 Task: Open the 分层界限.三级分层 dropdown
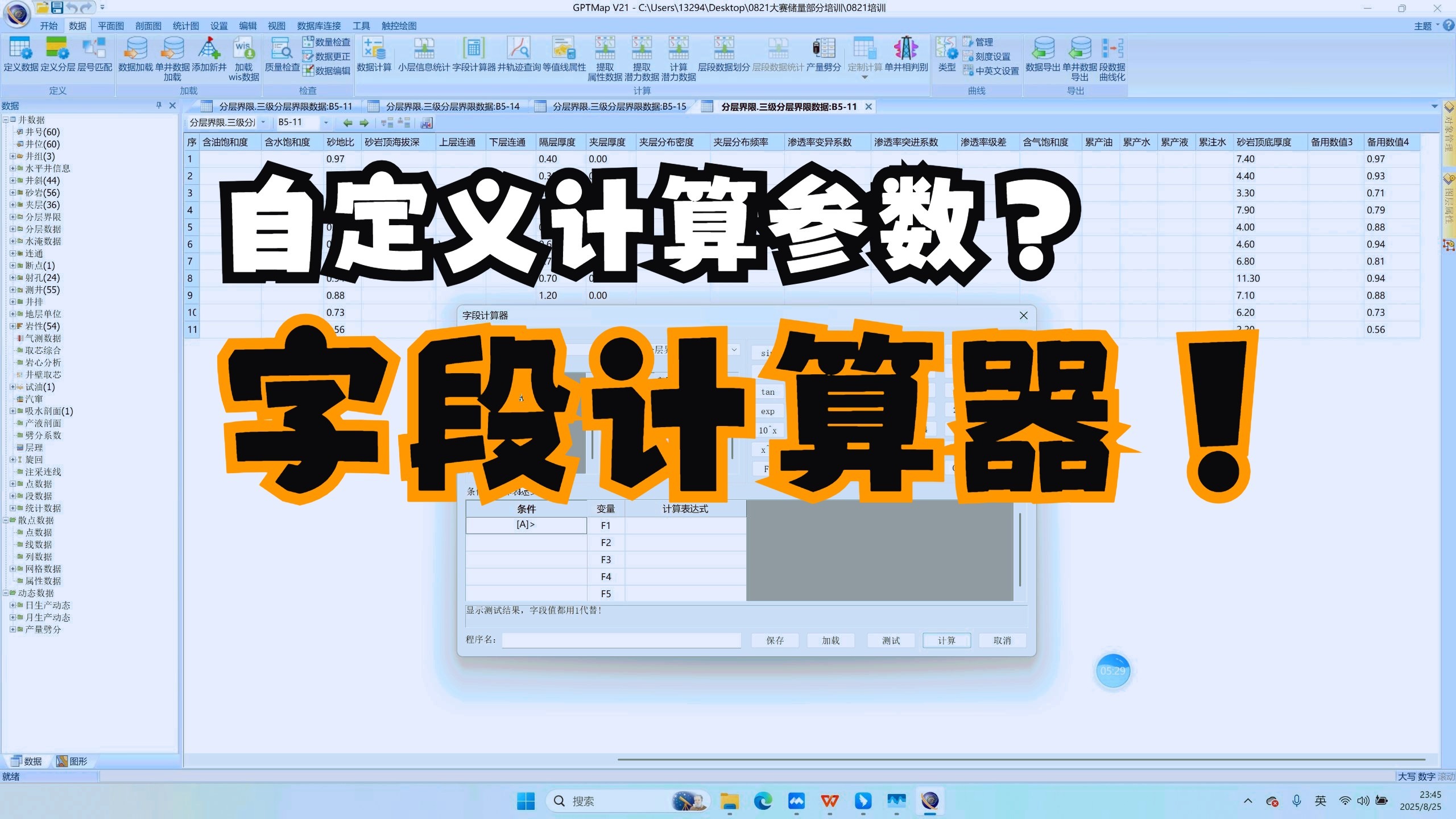(x=263, y=122)
